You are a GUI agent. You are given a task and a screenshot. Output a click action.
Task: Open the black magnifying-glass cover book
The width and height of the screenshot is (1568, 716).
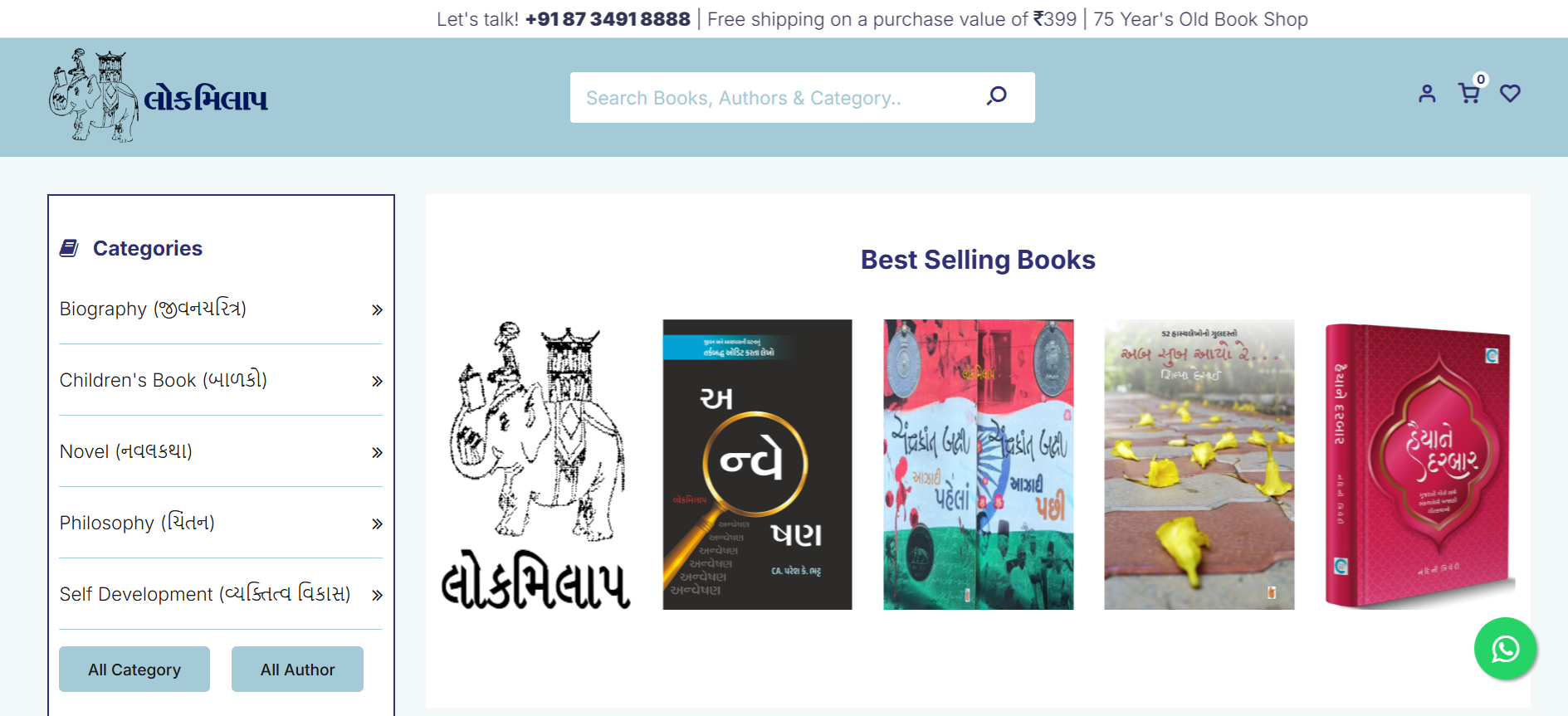pyautogui.click(x=757, y=465)
